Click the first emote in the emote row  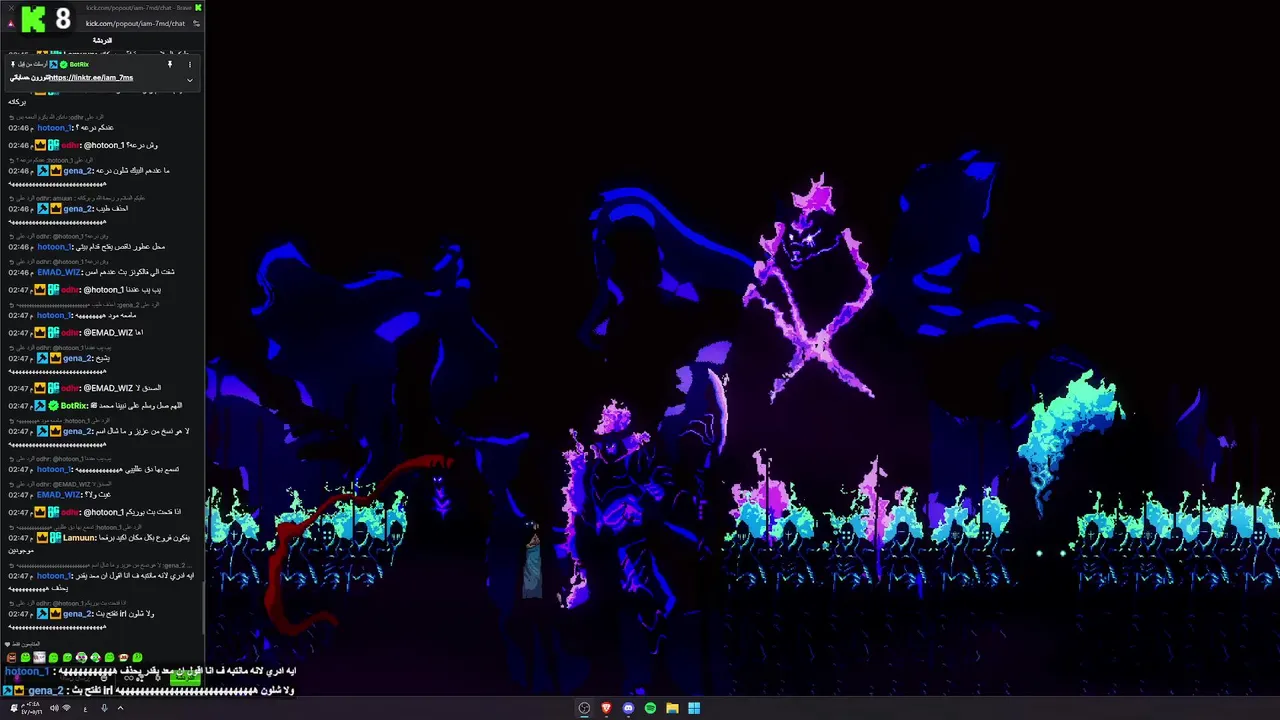point(11,657)
